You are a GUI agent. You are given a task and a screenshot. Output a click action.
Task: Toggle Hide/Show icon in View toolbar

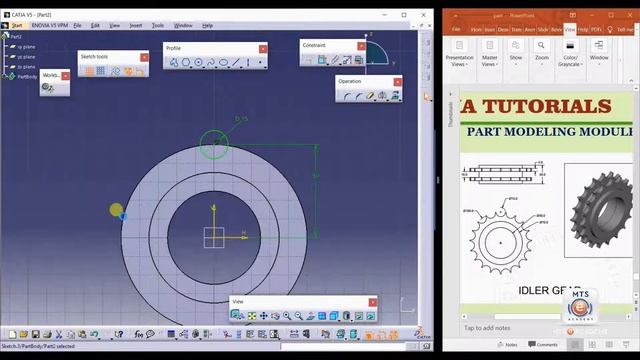point(359,316)
